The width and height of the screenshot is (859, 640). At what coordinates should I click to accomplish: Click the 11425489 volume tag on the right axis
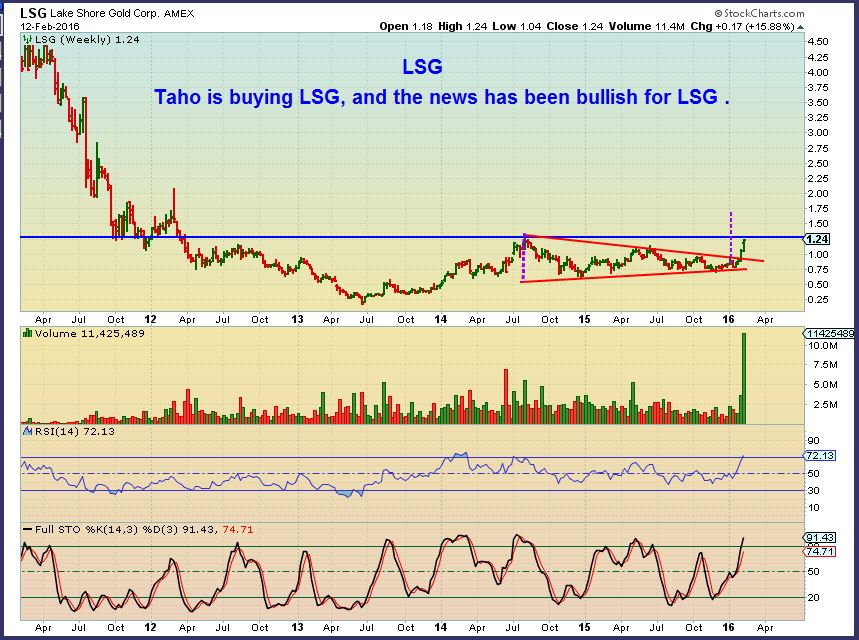coord(829,333)
